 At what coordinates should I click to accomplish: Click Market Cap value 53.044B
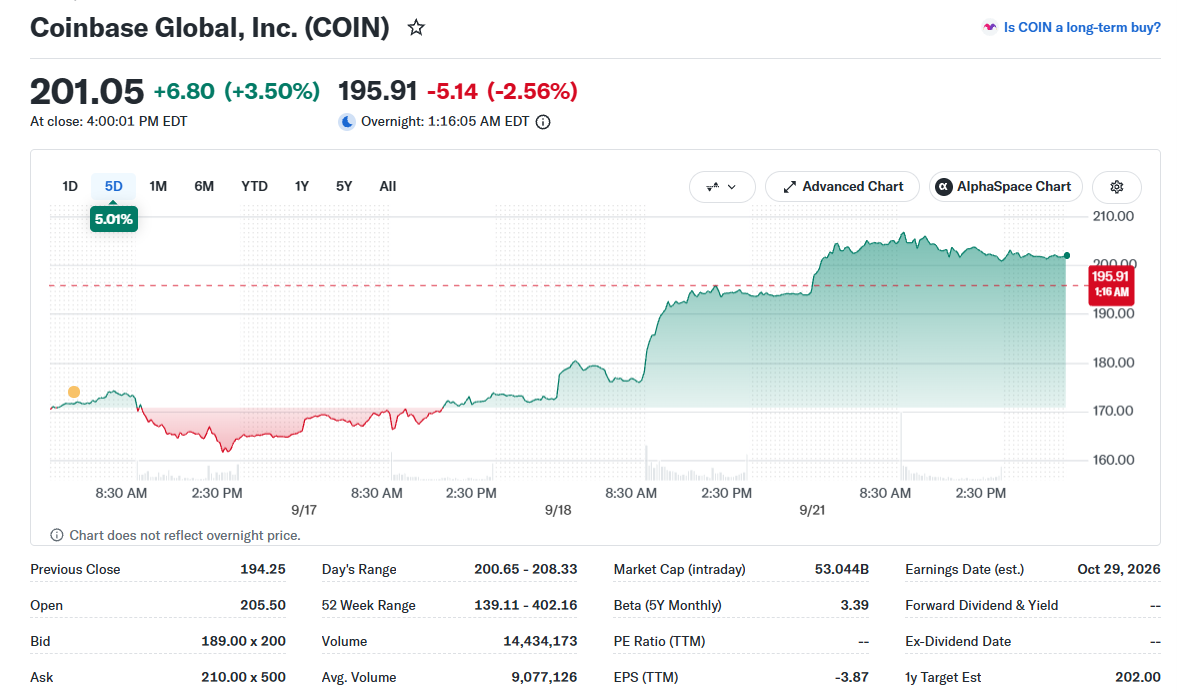(841, 569)
